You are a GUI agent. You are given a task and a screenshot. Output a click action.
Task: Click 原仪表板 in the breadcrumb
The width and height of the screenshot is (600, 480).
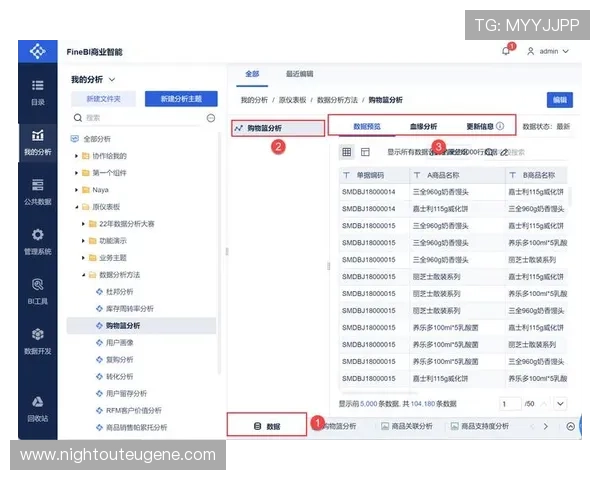pos(292,100)
